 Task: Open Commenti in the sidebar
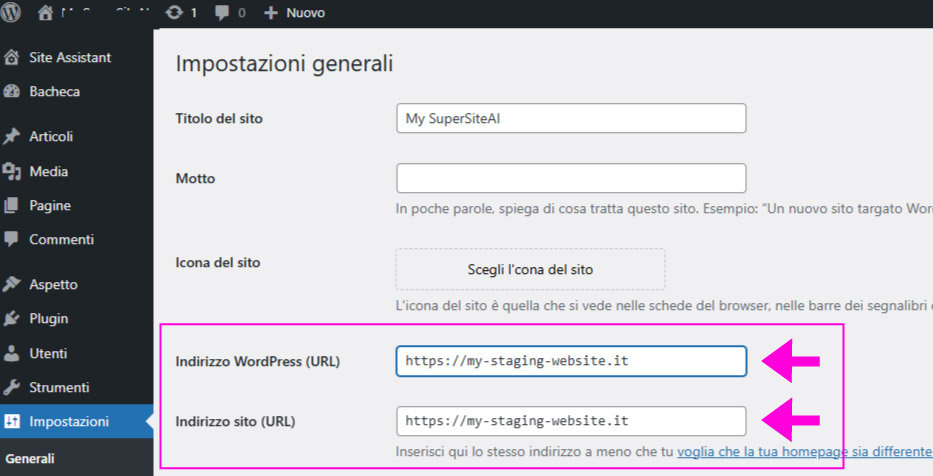(61, 240)
